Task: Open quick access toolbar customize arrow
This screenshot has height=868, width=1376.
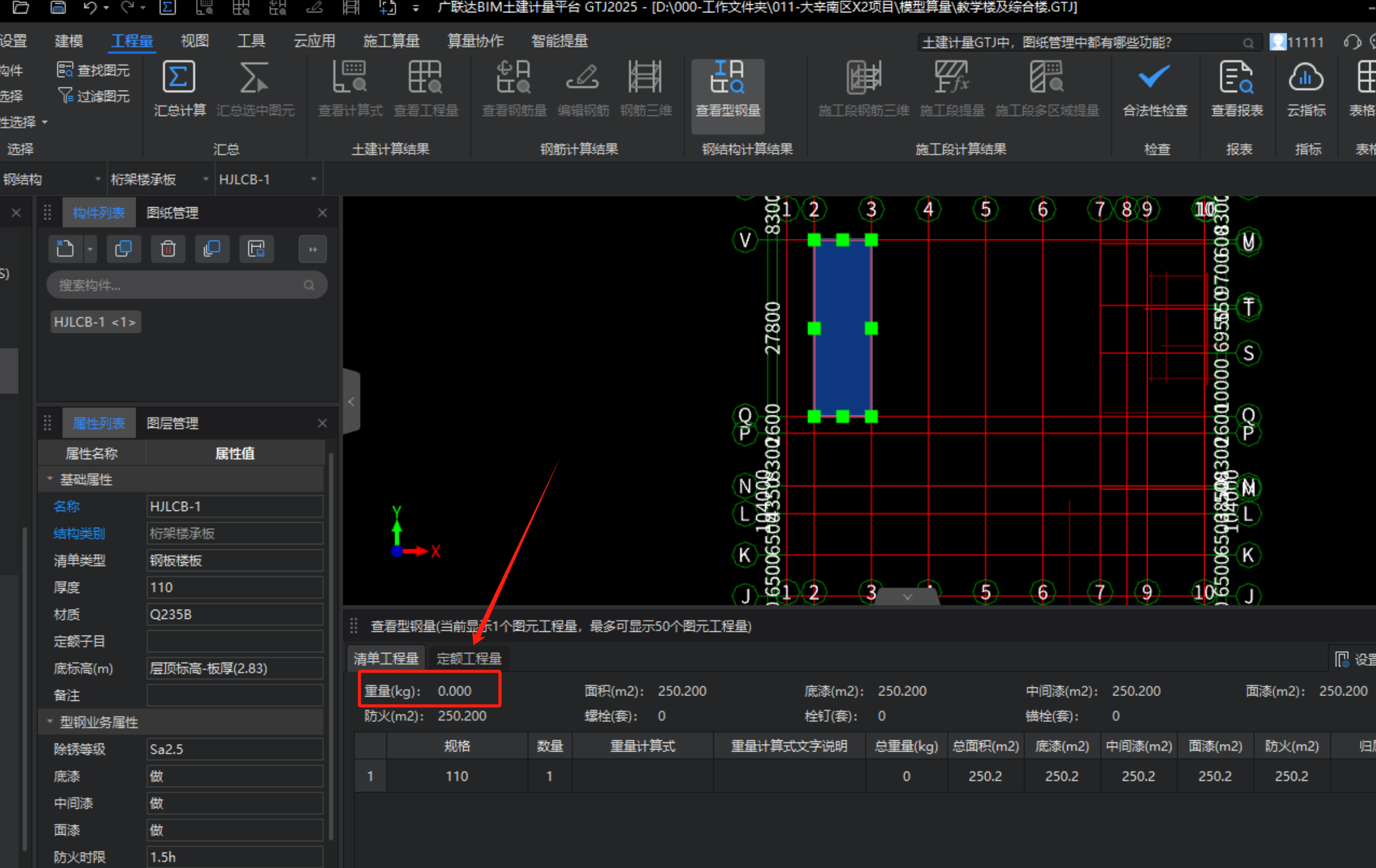Action: tap(416, 8)
